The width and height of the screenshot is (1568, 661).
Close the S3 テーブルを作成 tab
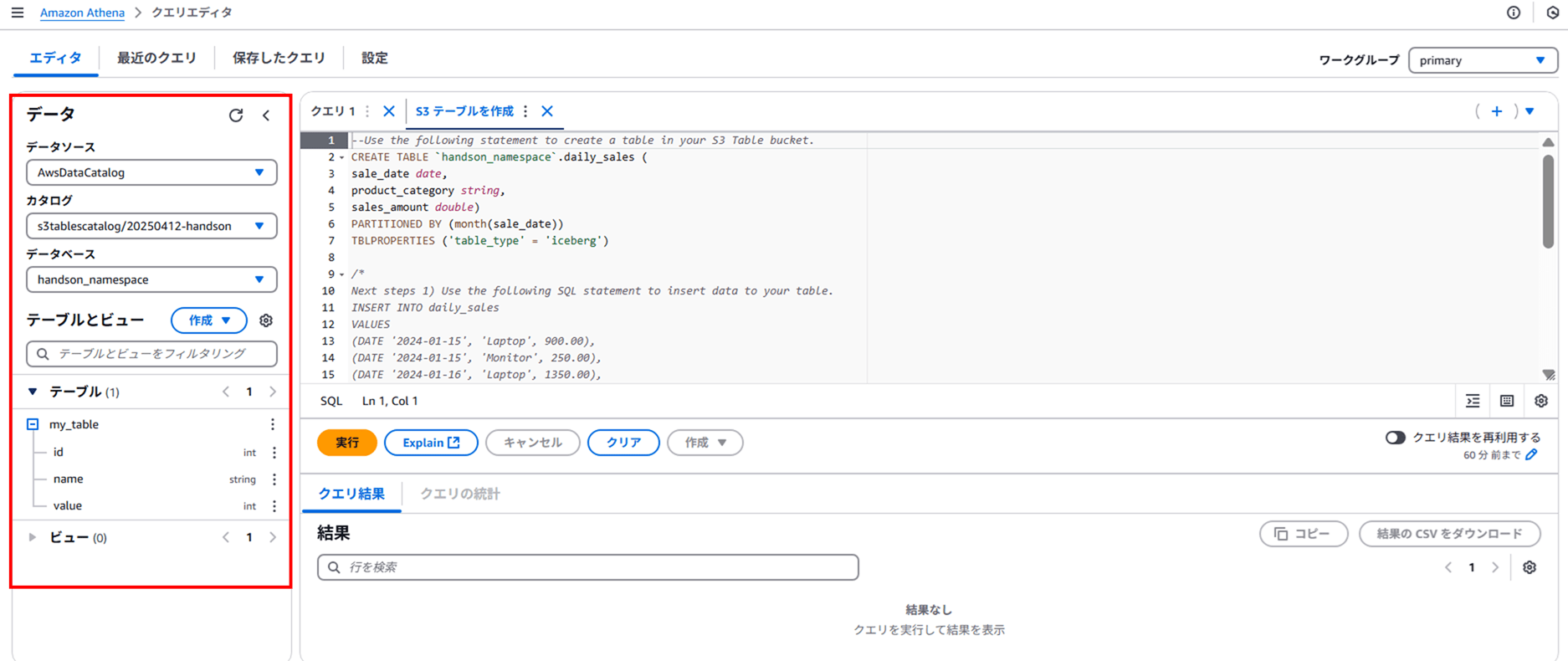pyautogui.click(x=547, y=111)
